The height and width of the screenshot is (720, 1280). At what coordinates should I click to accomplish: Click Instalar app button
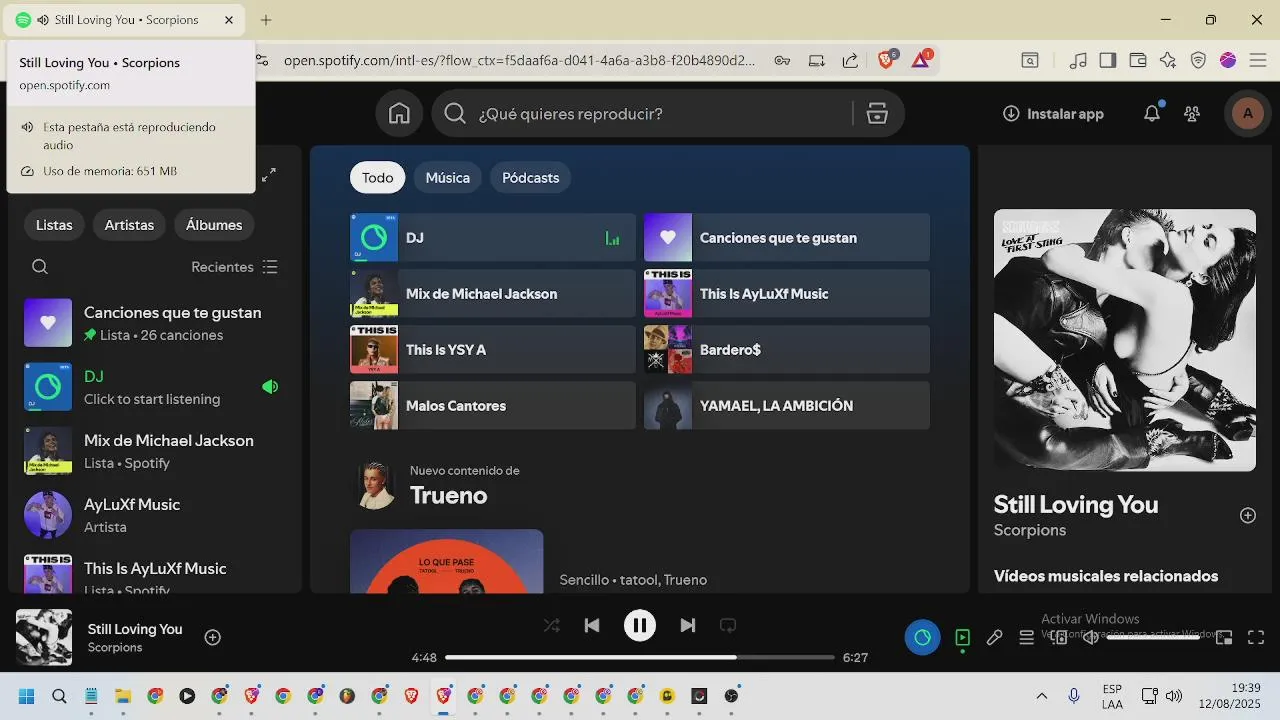point(1053,114)
